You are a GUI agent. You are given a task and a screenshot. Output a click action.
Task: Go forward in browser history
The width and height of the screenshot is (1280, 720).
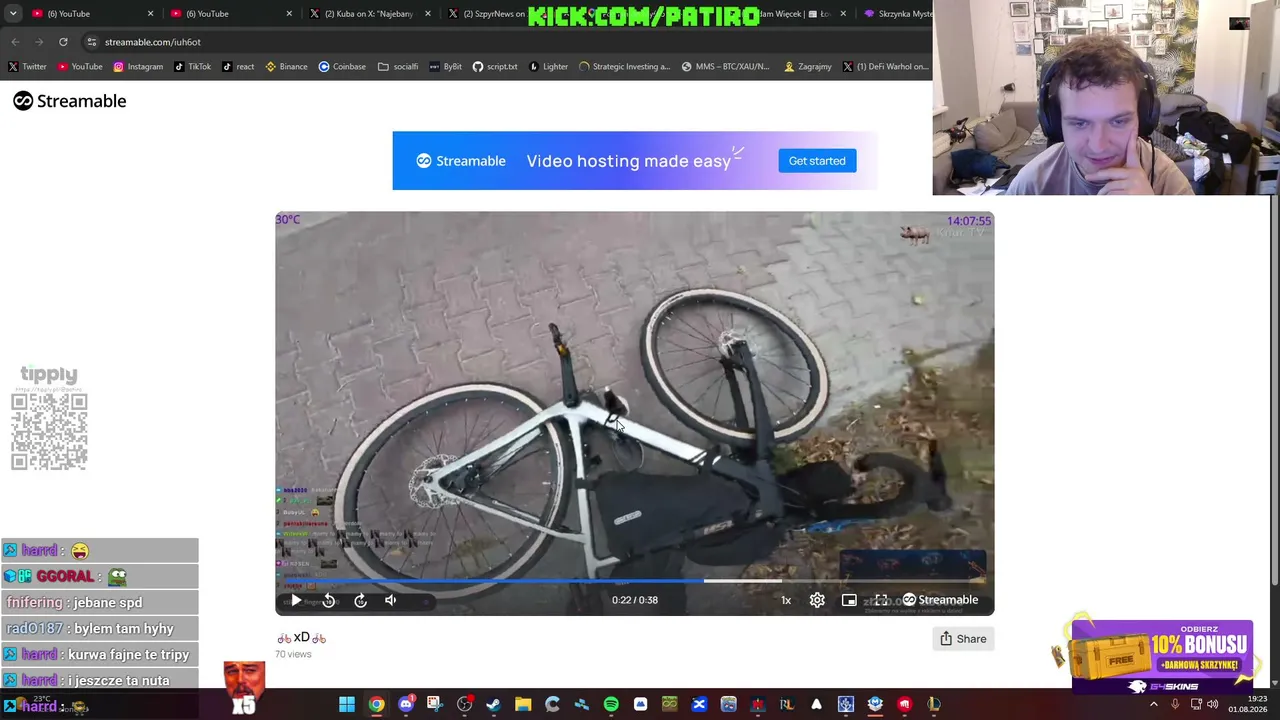(x=39, y=42)
